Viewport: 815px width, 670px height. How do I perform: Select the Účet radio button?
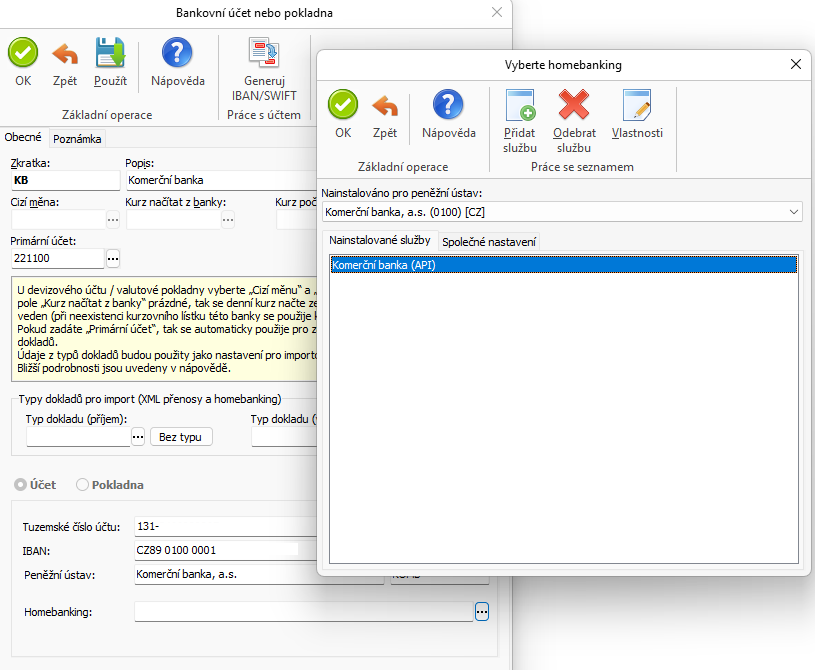click(x=20, y=485)
